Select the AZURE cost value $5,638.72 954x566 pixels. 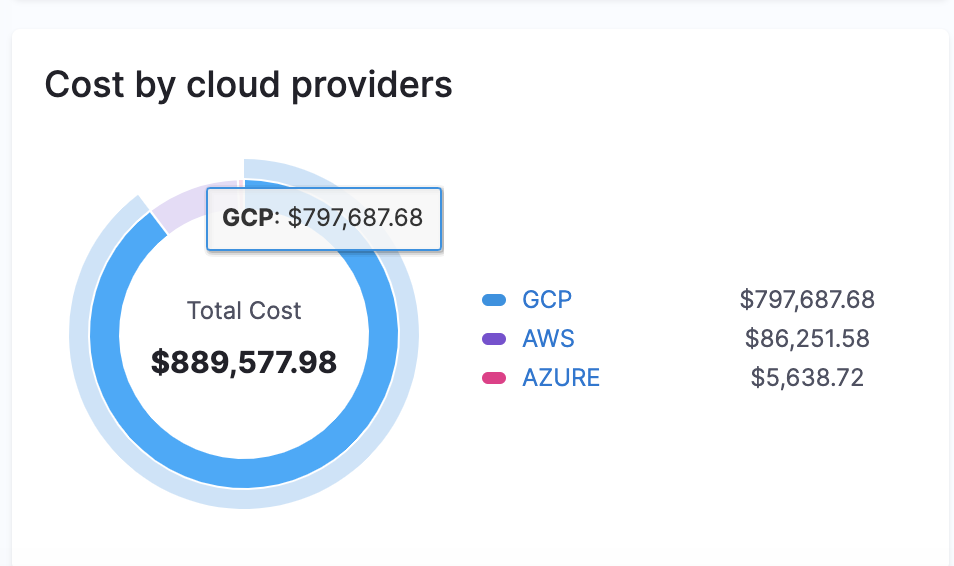[807, 378]
